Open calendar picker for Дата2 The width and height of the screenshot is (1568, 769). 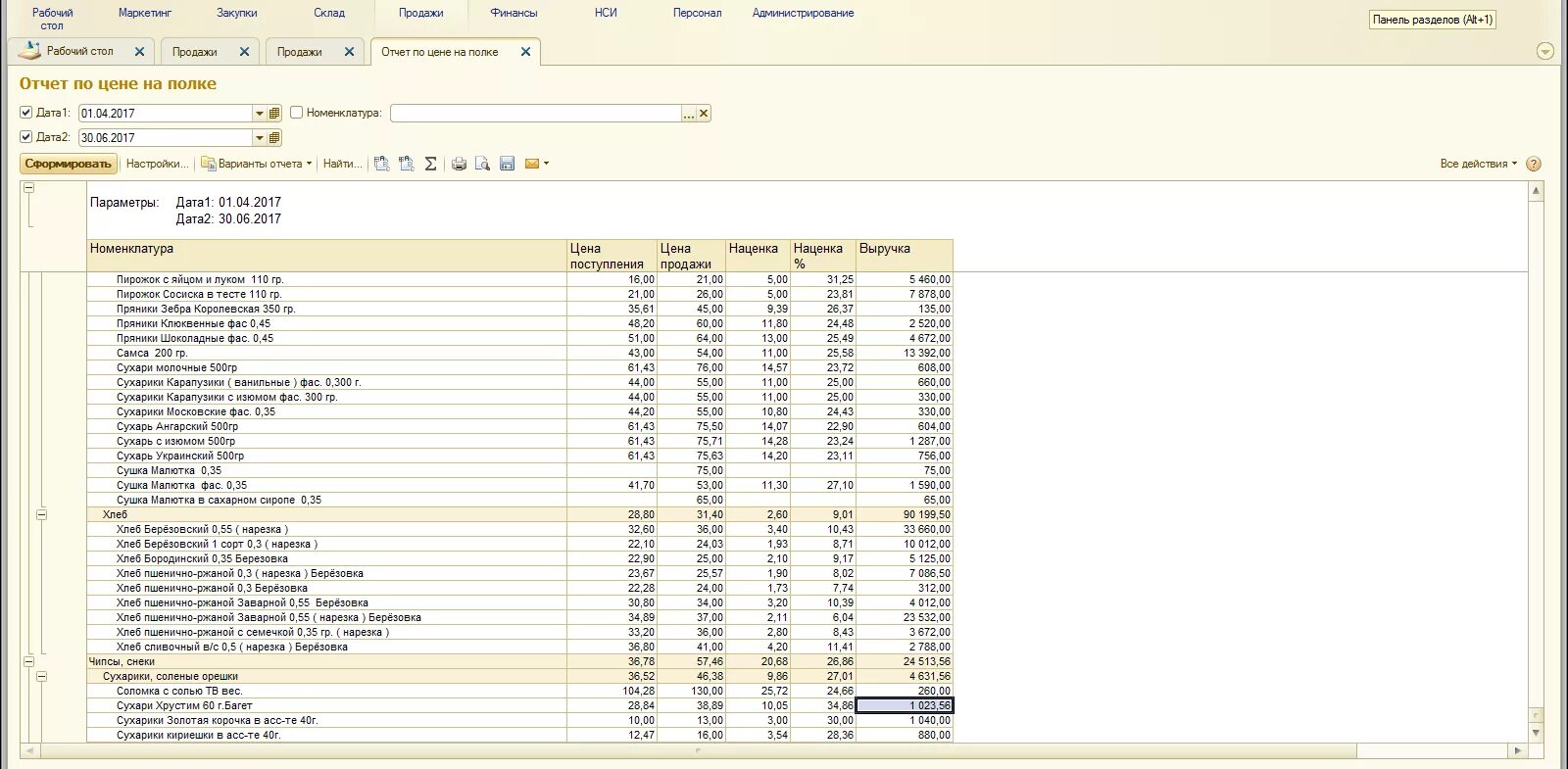(275, 138)
